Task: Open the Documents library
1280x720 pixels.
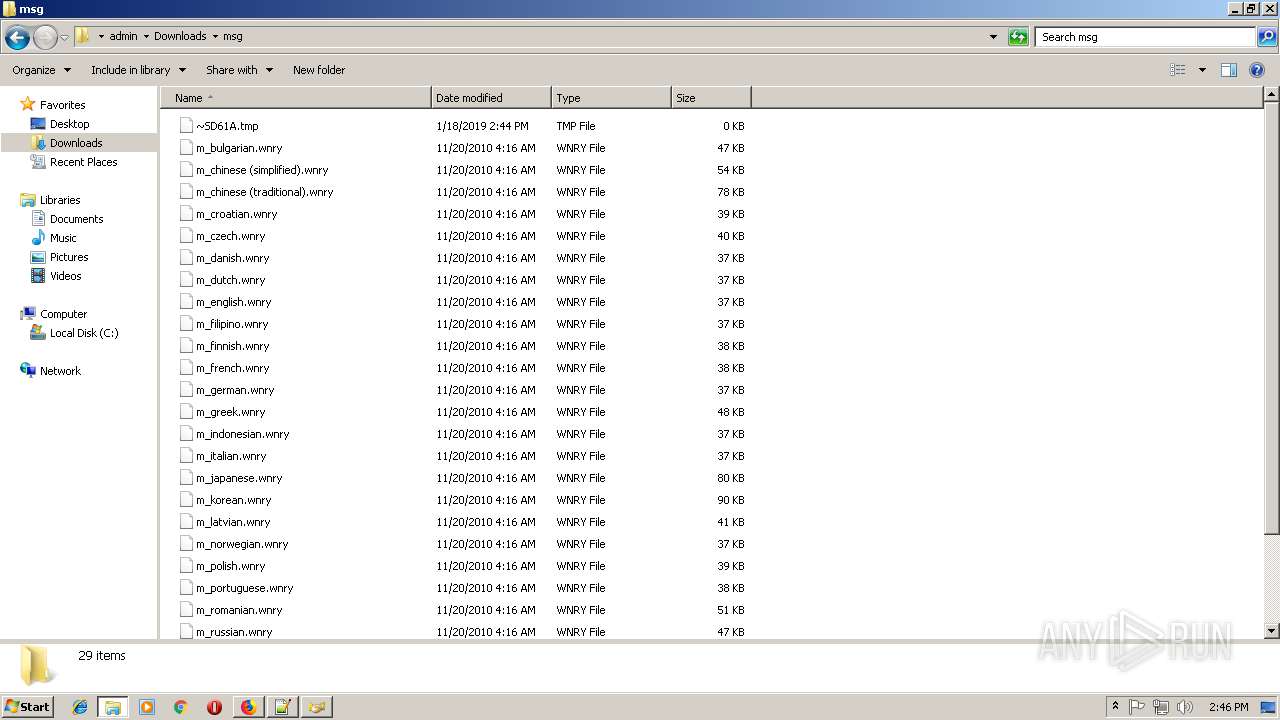Action: (x=76, y=219)
